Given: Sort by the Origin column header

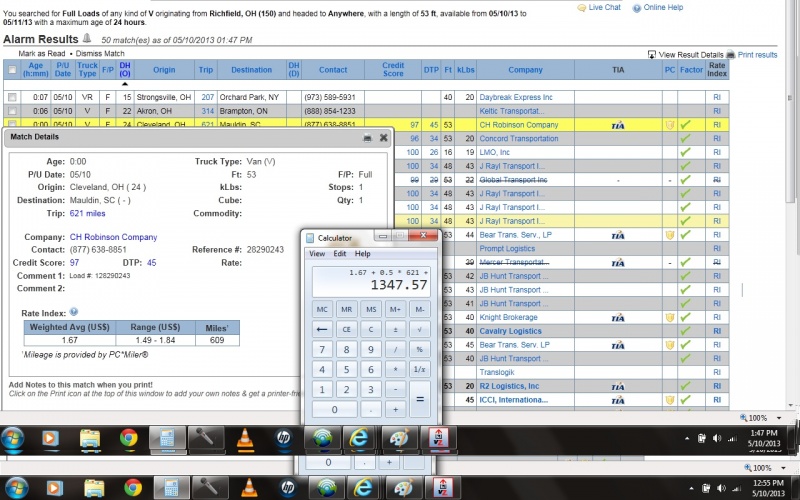Looking at the screenshot, I should [164, 70].
